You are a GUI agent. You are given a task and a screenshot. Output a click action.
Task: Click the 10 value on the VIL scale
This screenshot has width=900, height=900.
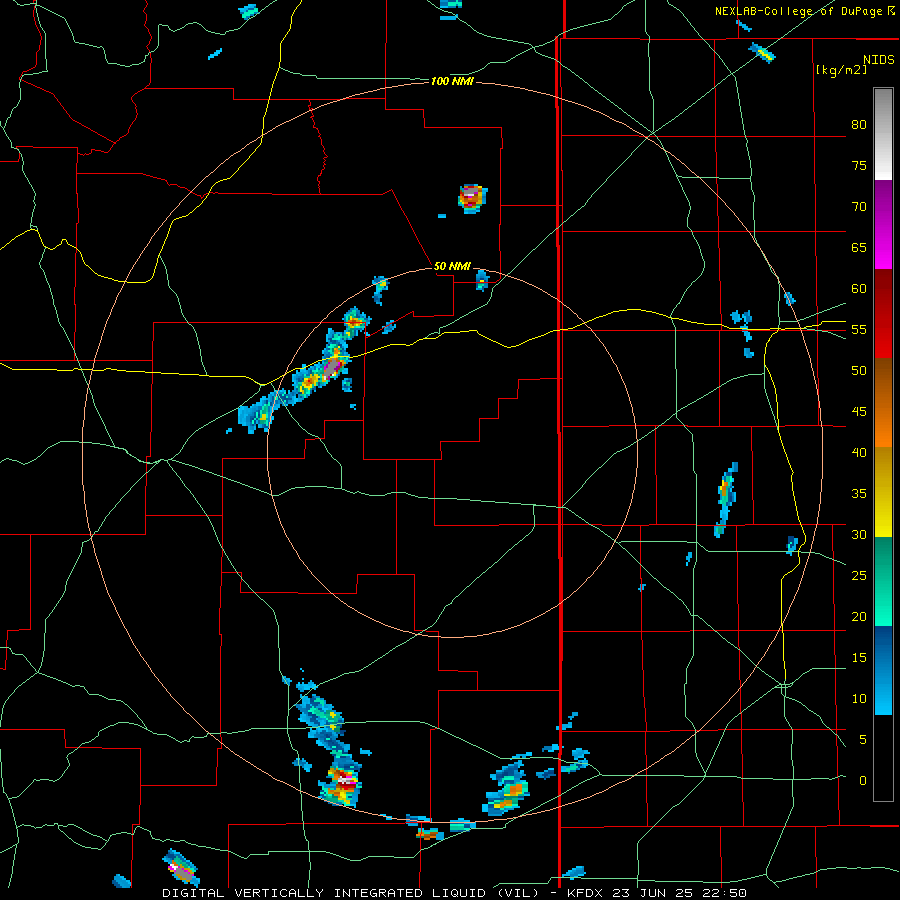point(859,699)
